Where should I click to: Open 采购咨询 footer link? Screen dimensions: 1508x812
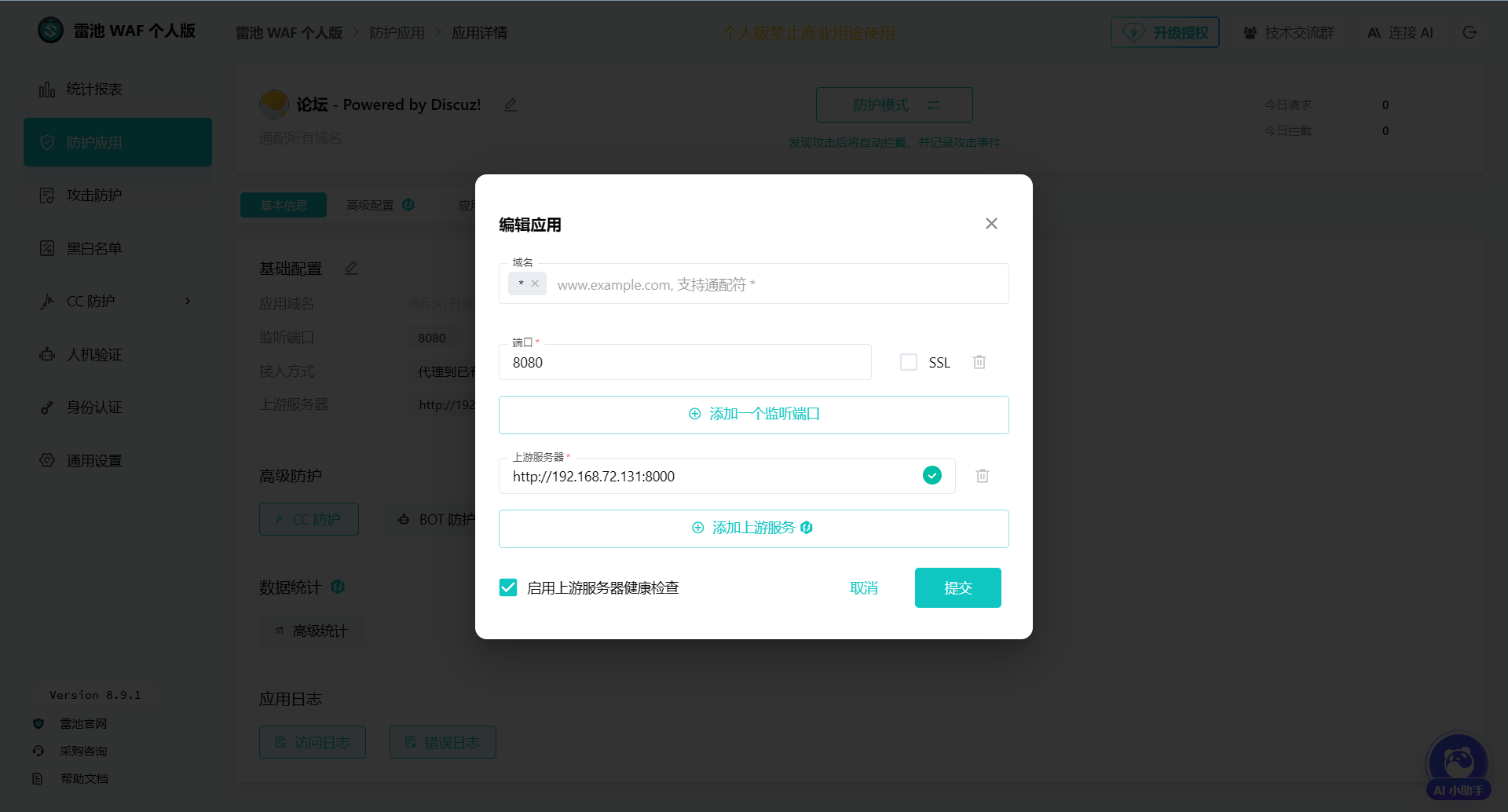pos(83,751)
